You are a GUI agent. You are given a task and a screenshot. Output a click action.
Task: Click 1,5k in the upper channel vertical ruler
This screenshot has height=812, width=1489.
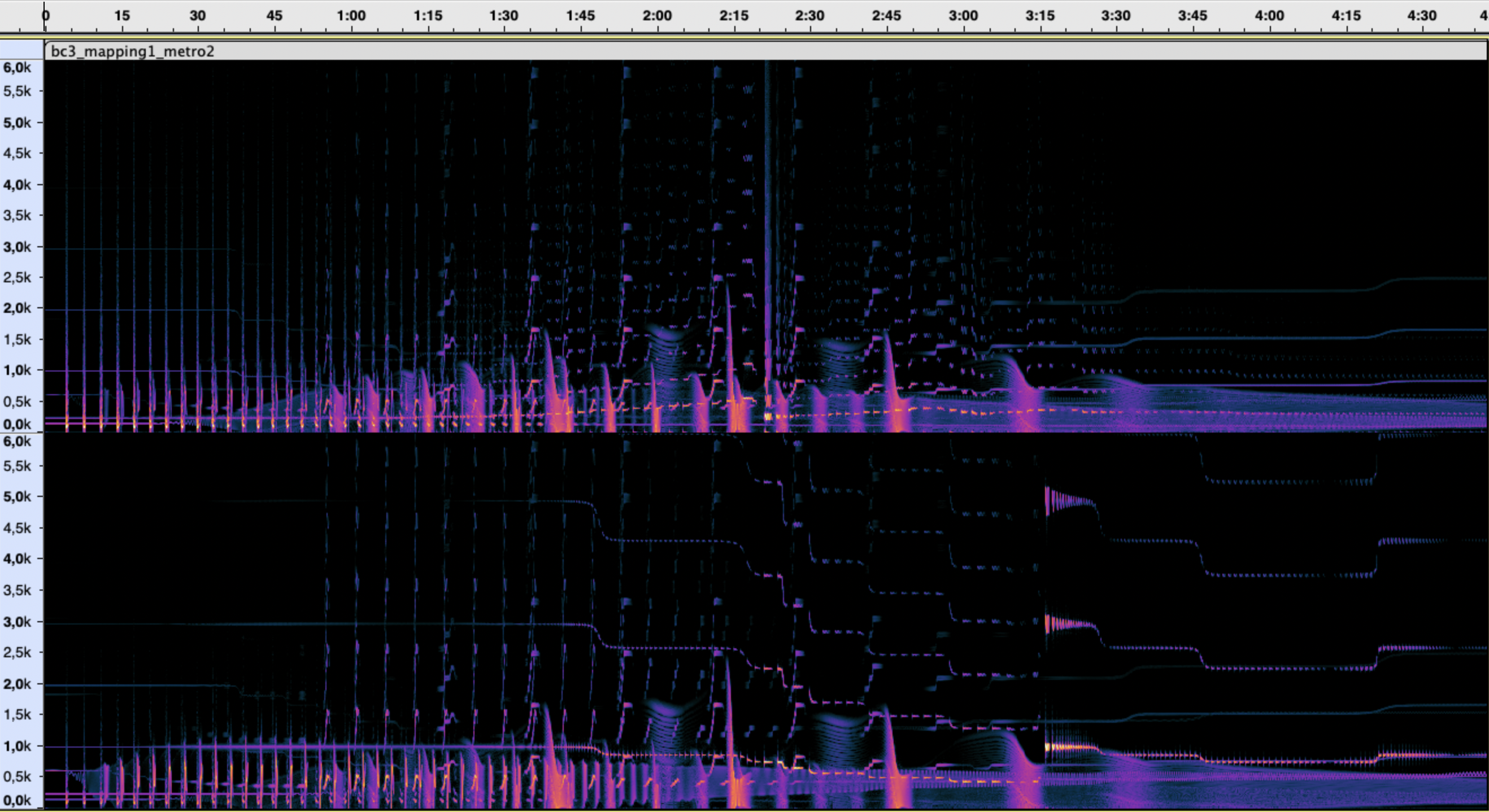coord(18,339)
